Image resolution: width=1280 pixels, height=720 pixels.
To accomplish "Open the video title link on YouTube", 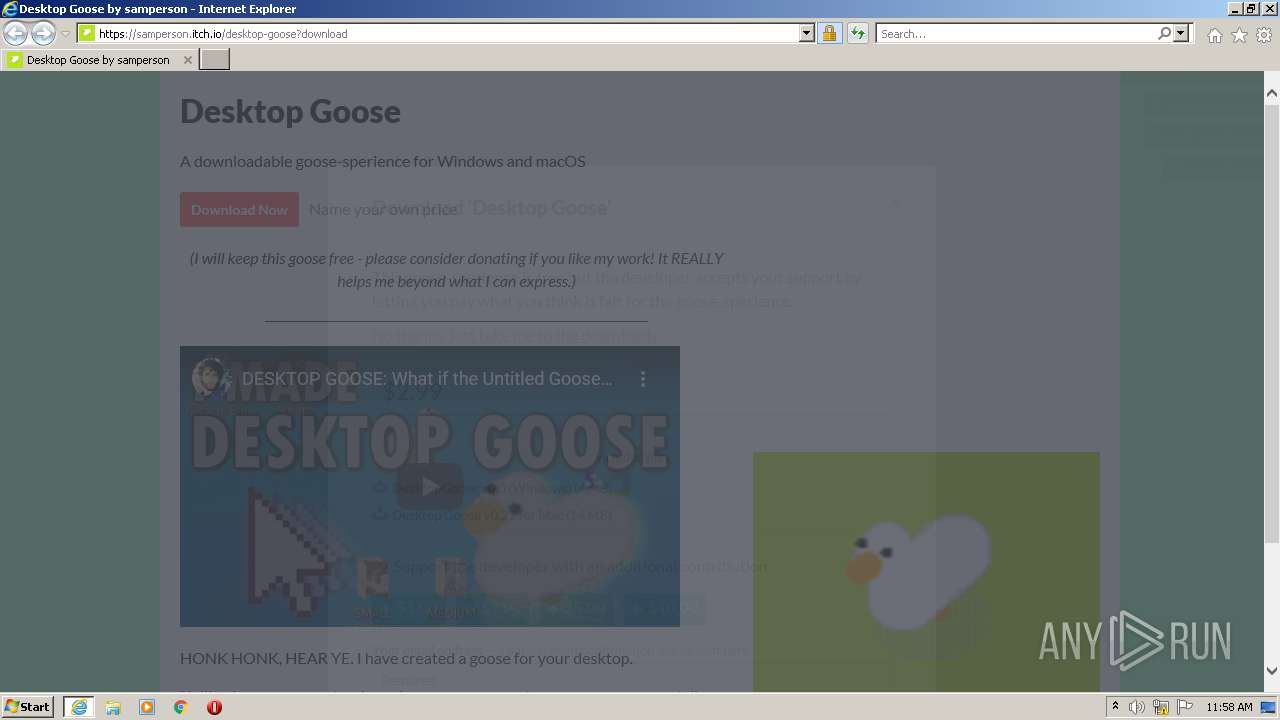I will click(427, 379).
